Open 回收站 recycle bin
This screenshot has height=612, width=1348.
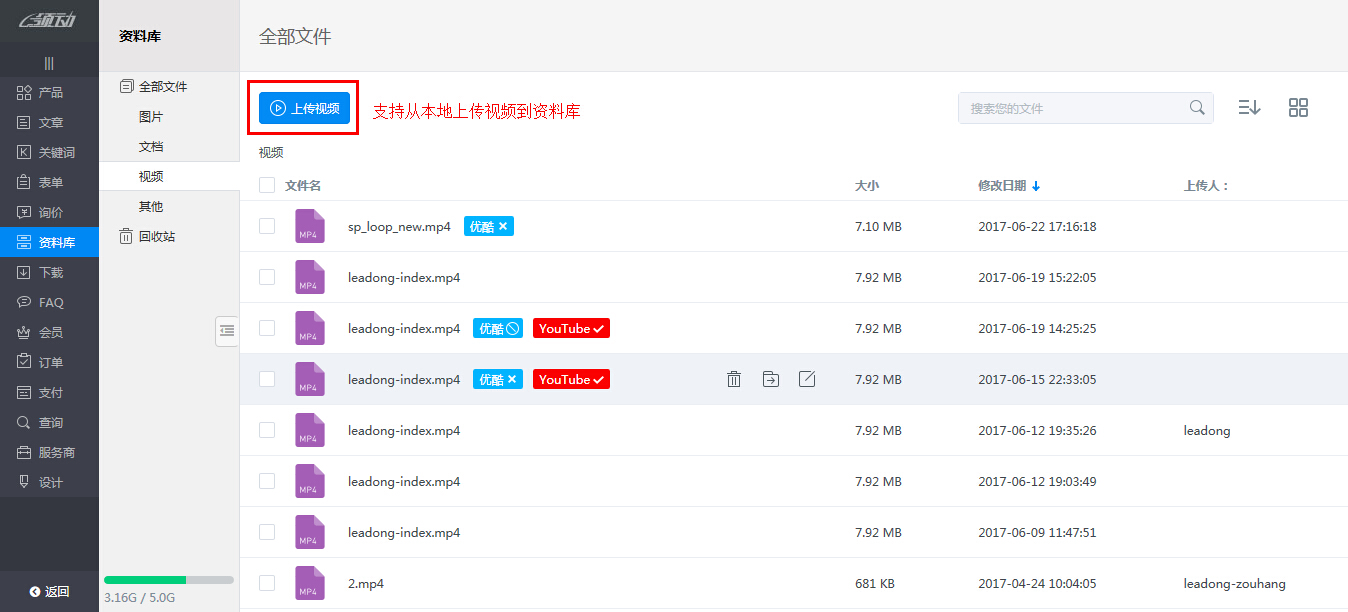coord(156,237)
